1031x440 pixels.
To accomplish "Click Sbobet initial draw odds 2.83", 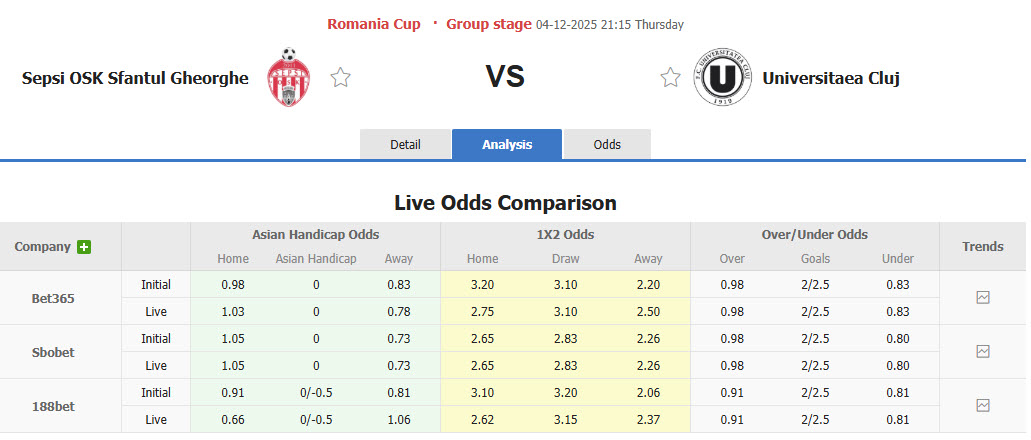I will (x=565, y=339).
